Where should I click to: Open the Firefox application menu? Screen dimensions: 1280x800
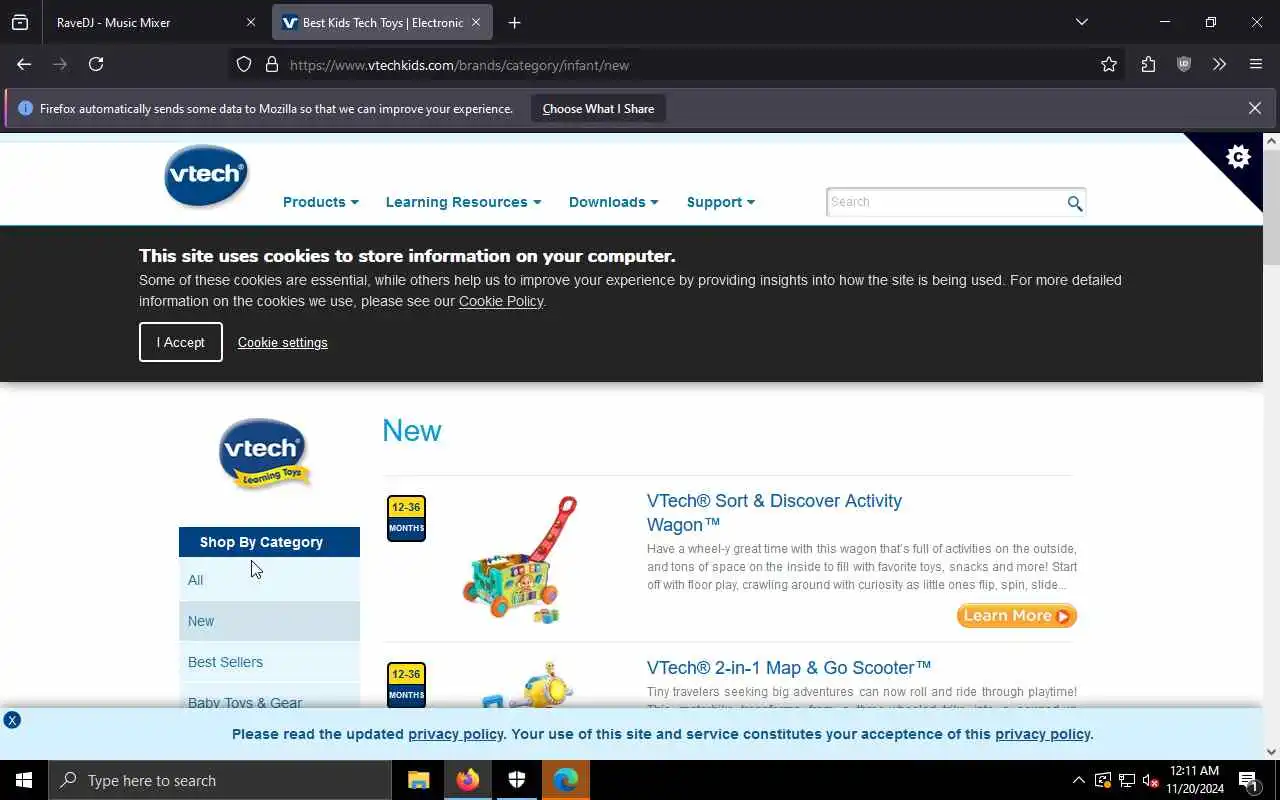1256,65
